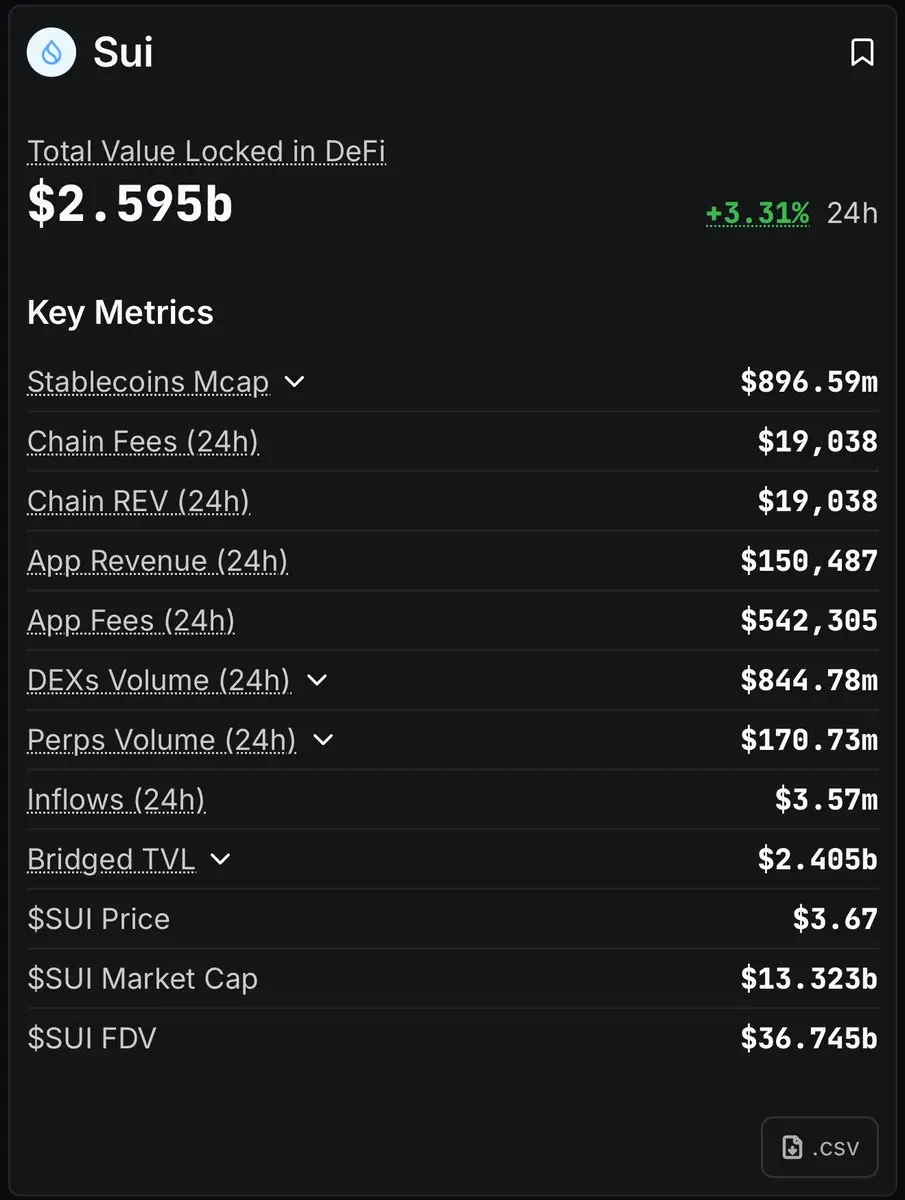905x1200 pixels.
Task: Click the $3.57m inflows value
Action: click(x=826, y=800)
